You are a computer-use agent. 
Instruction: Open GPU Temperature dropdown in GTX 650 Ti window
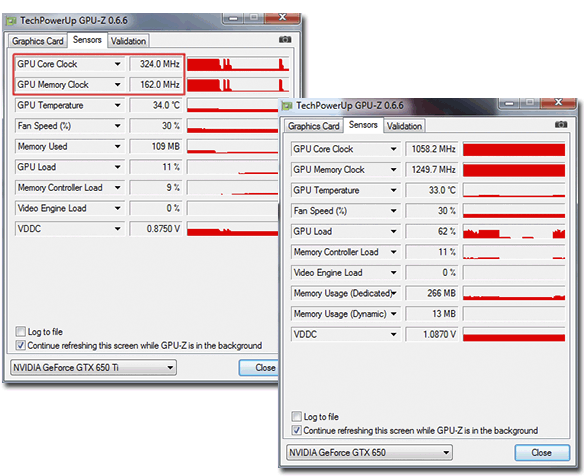(x=117, y=105)
